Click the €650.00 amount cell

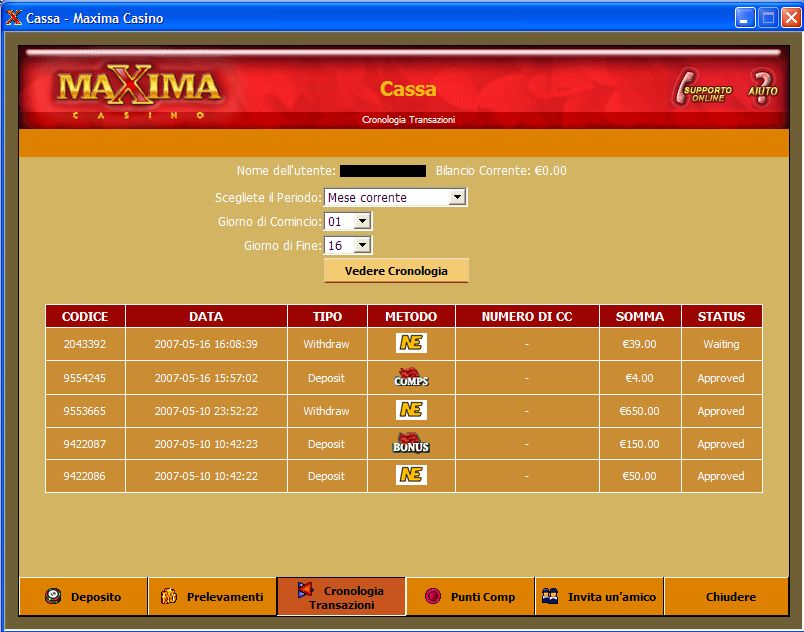(x=639, y=411)
